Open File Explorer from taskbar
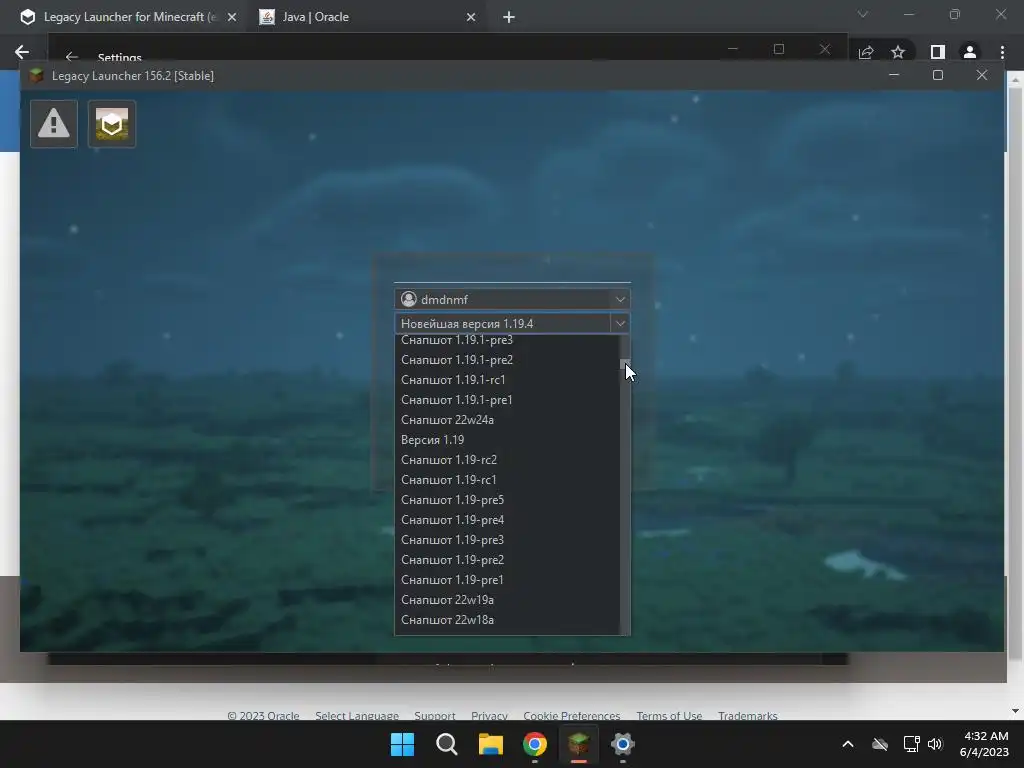Image resolution: width=1024 pixels, height=768 pixels. point(490,744)
